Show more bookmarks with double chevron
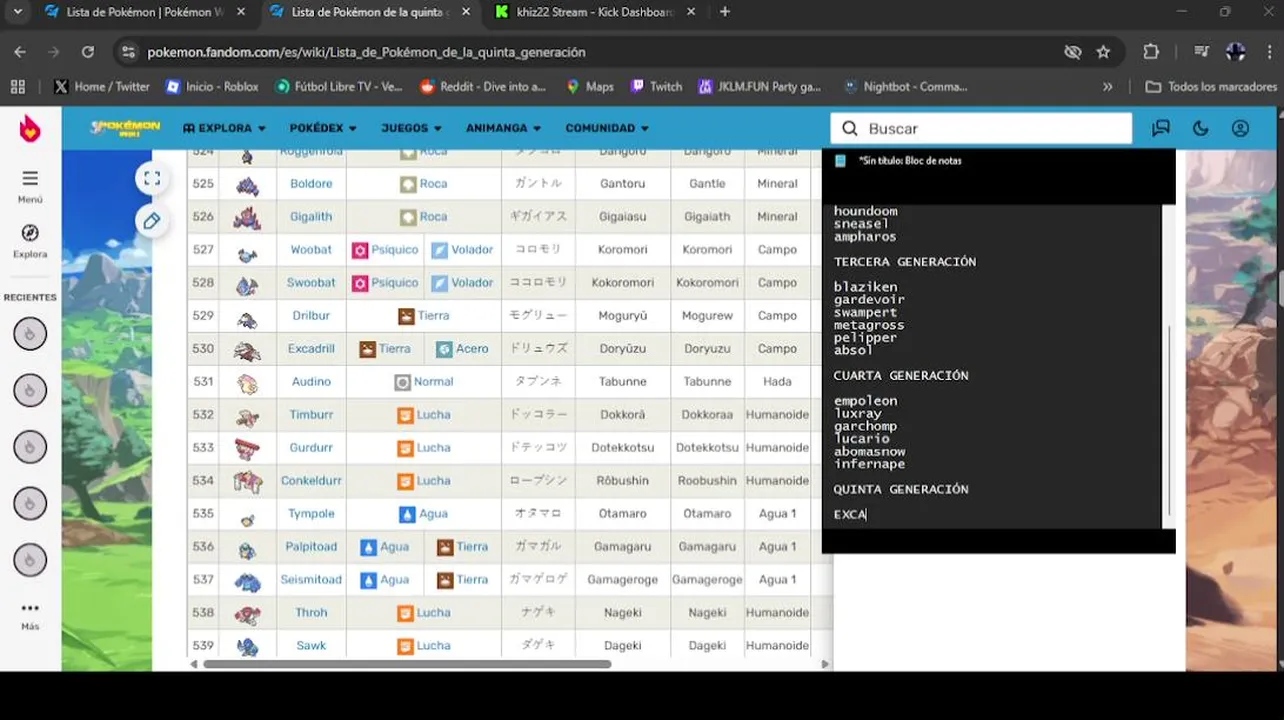 pos(1107,87)
